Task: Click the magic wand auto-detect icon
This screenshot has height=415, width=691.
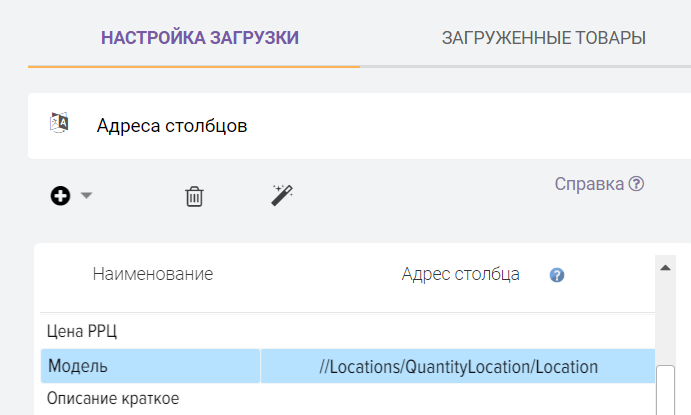Action: (282, 195)
